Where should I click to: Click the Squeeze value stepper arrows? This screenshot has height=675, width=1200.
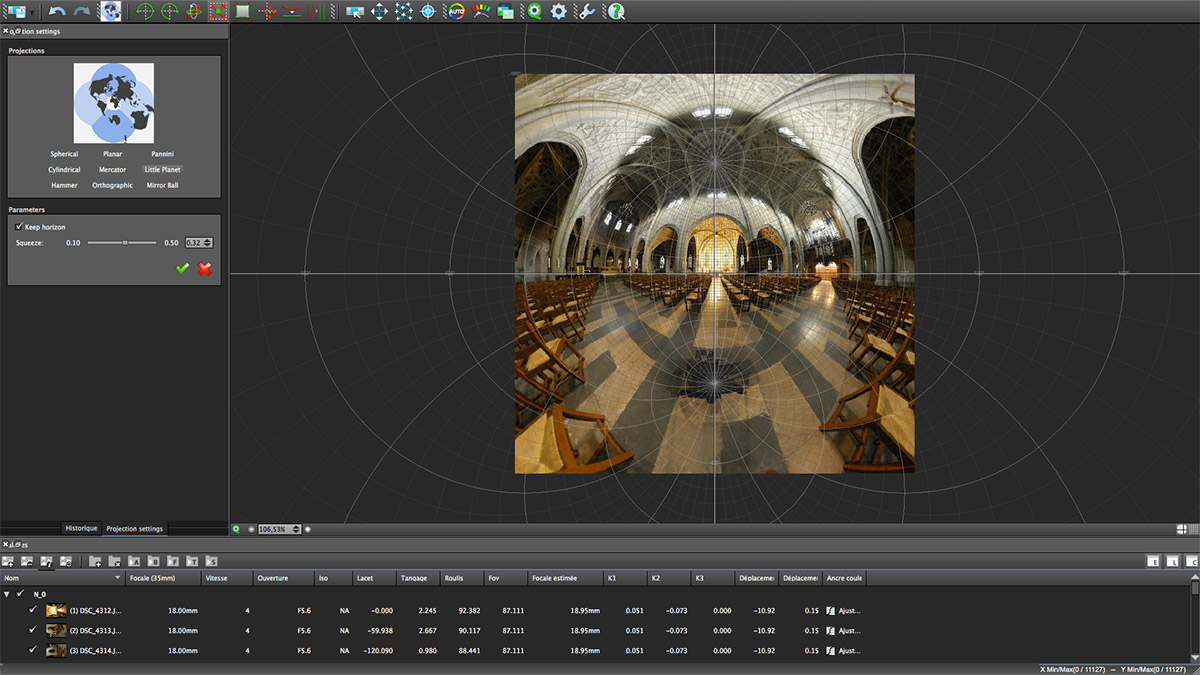[208, 243]
